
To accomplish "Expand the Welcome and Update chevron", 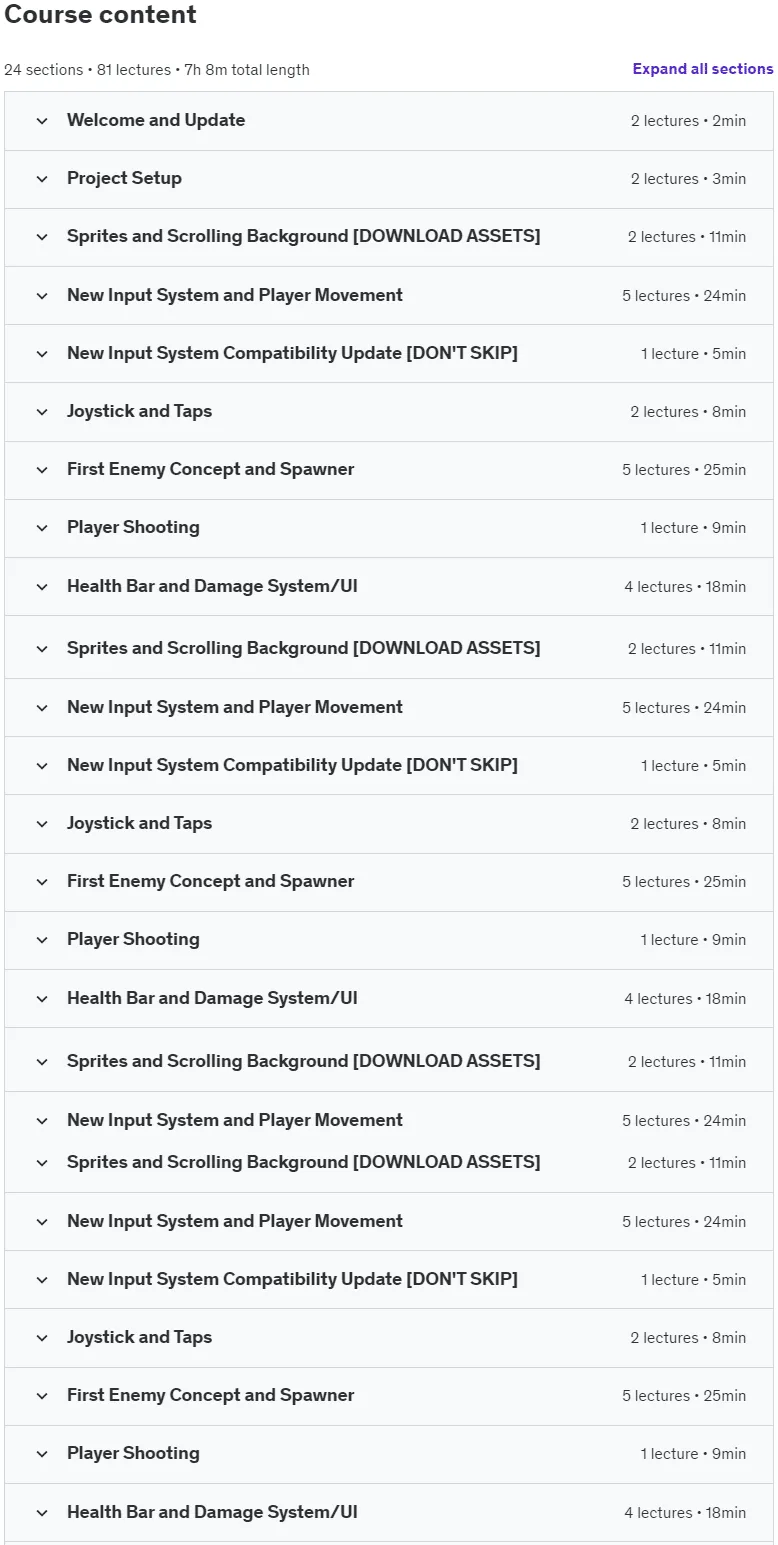I will click(42, 121).
